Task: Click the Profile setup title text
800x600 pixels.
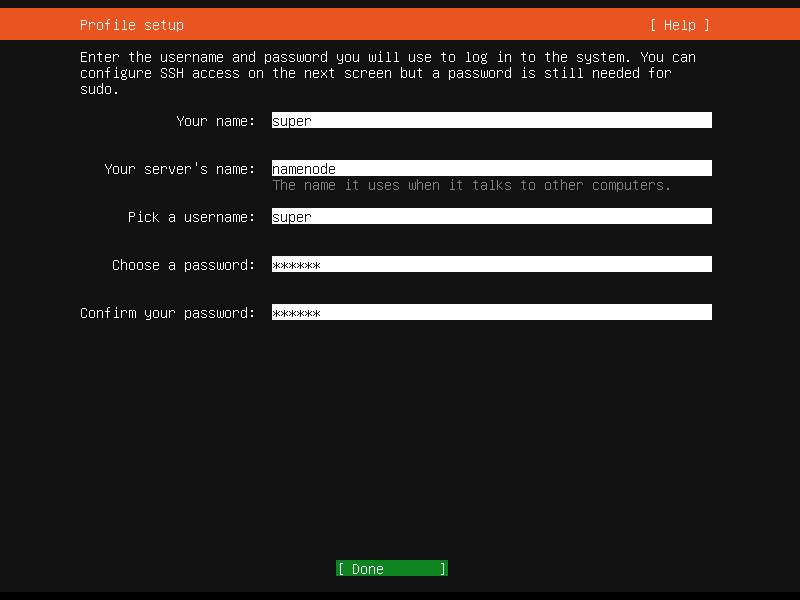Action: click(x=131, y=25)
